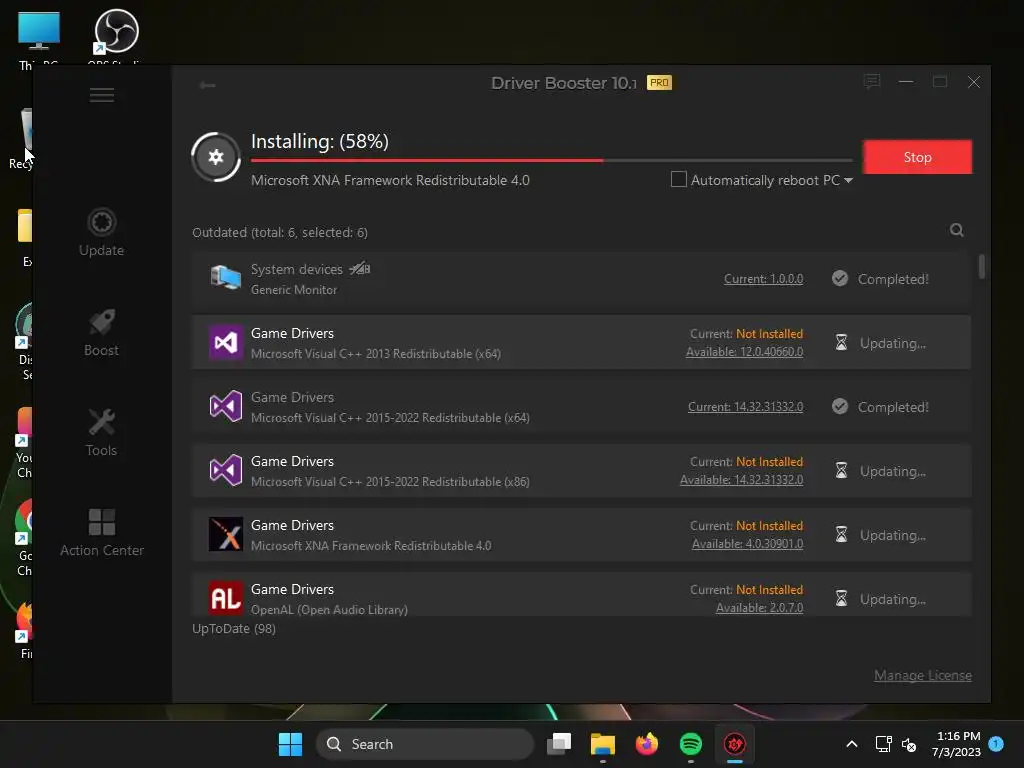Open Available: 12.0.40660.0 version link

click(744, 351)
